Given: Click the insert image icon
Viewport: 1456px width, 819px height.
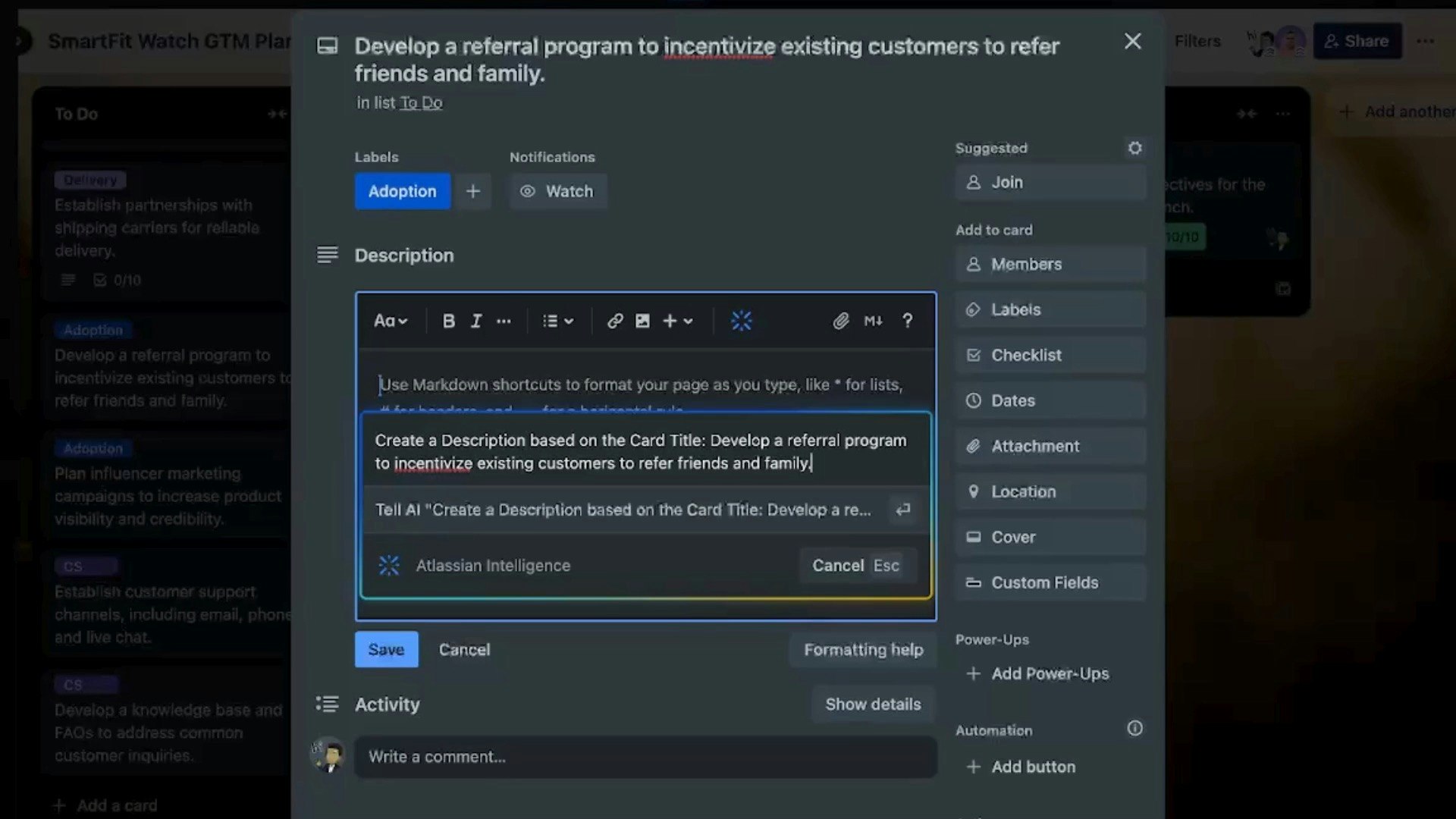Looking at the screenshot, I should (x=642, y=321).
